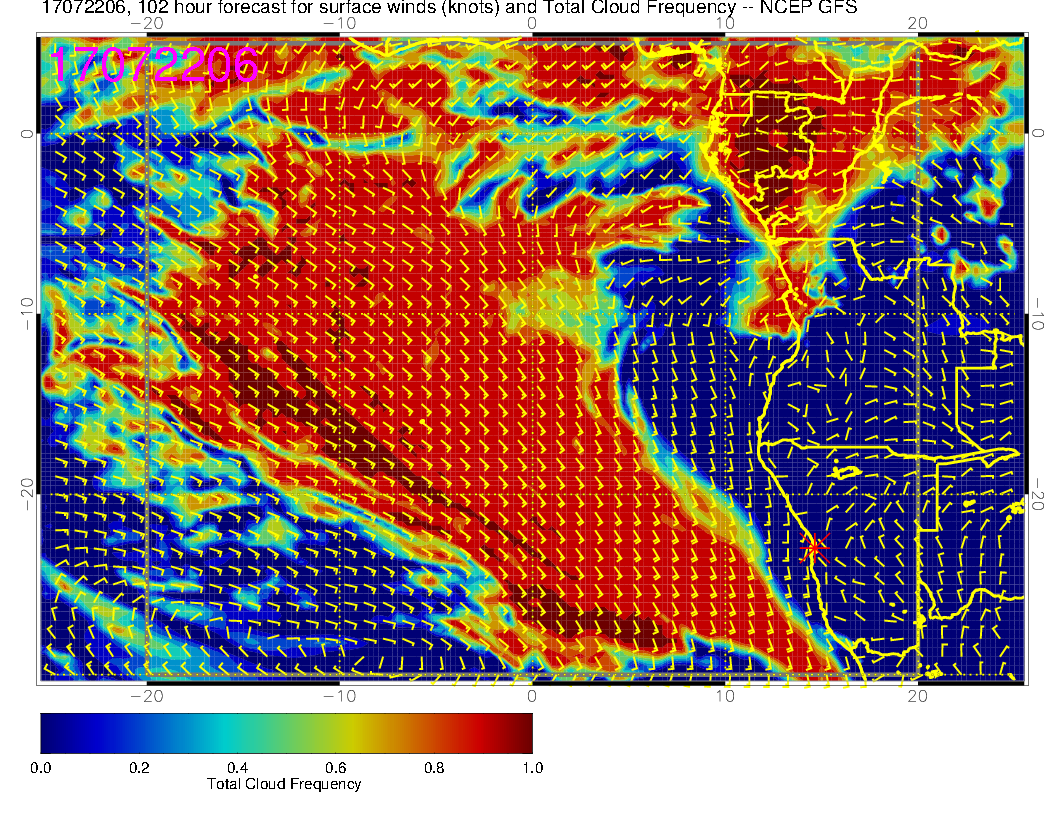Click the 0 latitude label on the left axis
The width and height of the screenshot is (1056, 816).
point(25,133)
